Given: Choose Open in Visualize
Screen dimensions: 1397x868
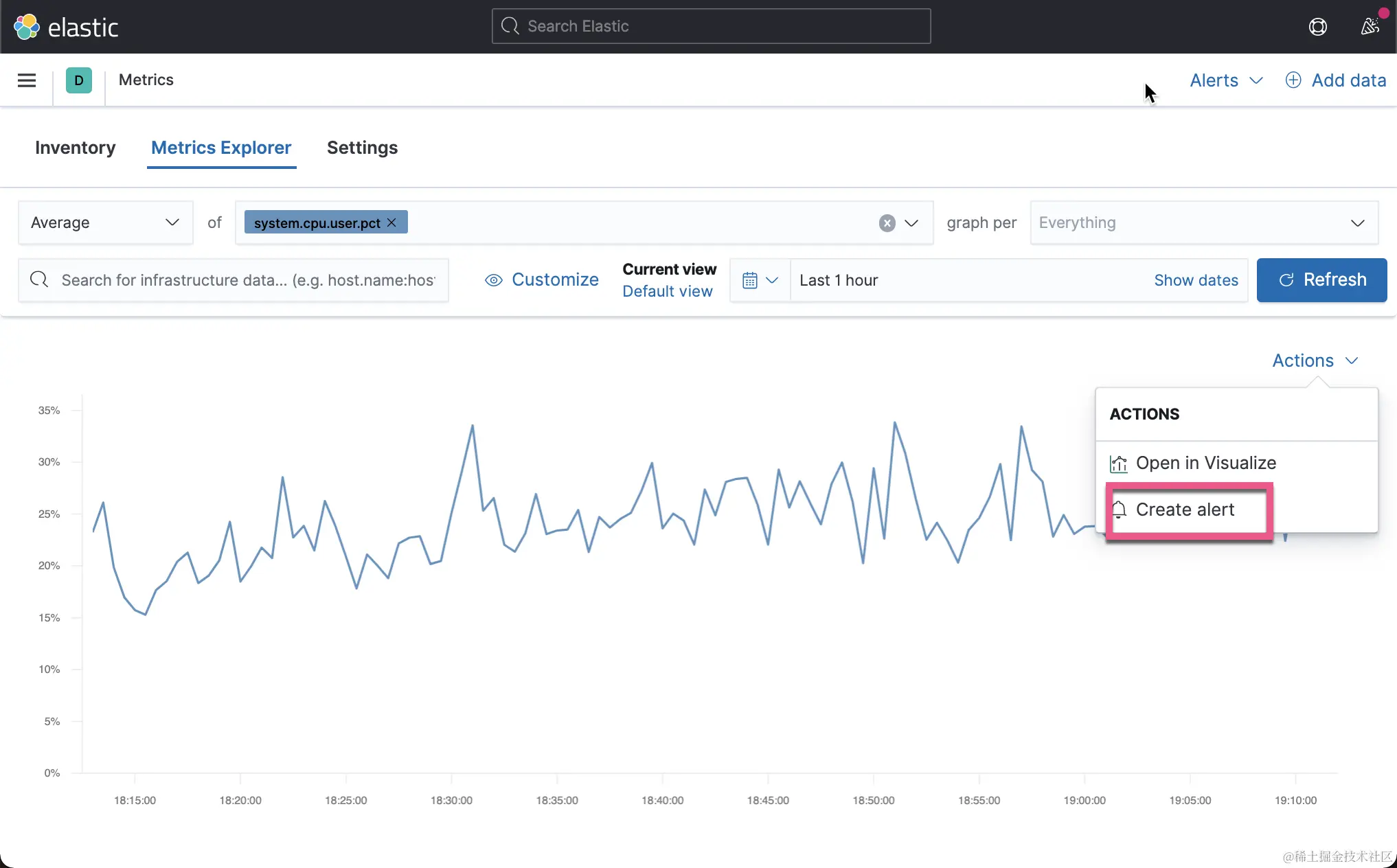Looking at the screenshot, I should coord(1205,463).
